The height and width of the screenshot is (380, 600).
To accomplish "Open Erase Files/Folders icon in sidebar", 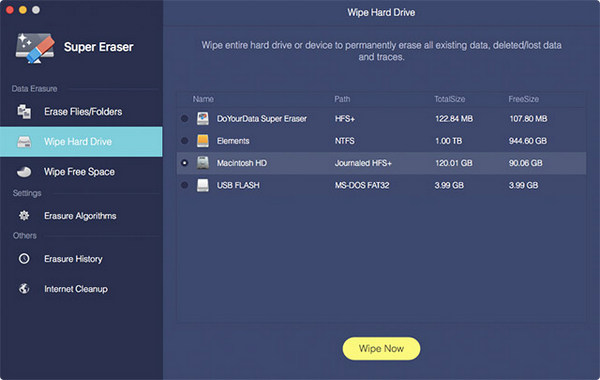I will pyautogui.click(x=24, y=111).
